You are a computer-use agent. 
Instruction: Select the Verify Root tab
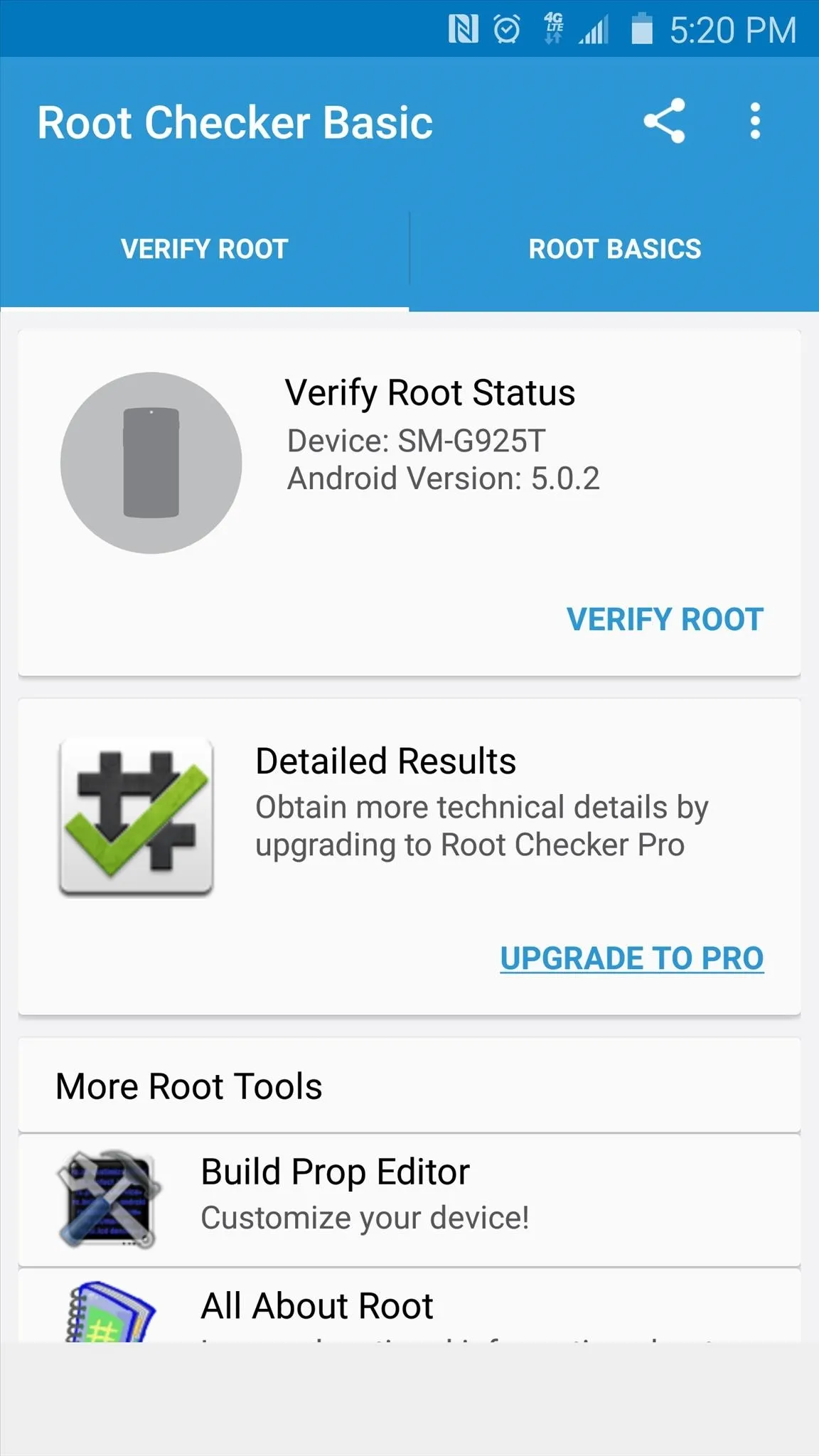pyautogui.click(x=205, y=249)
